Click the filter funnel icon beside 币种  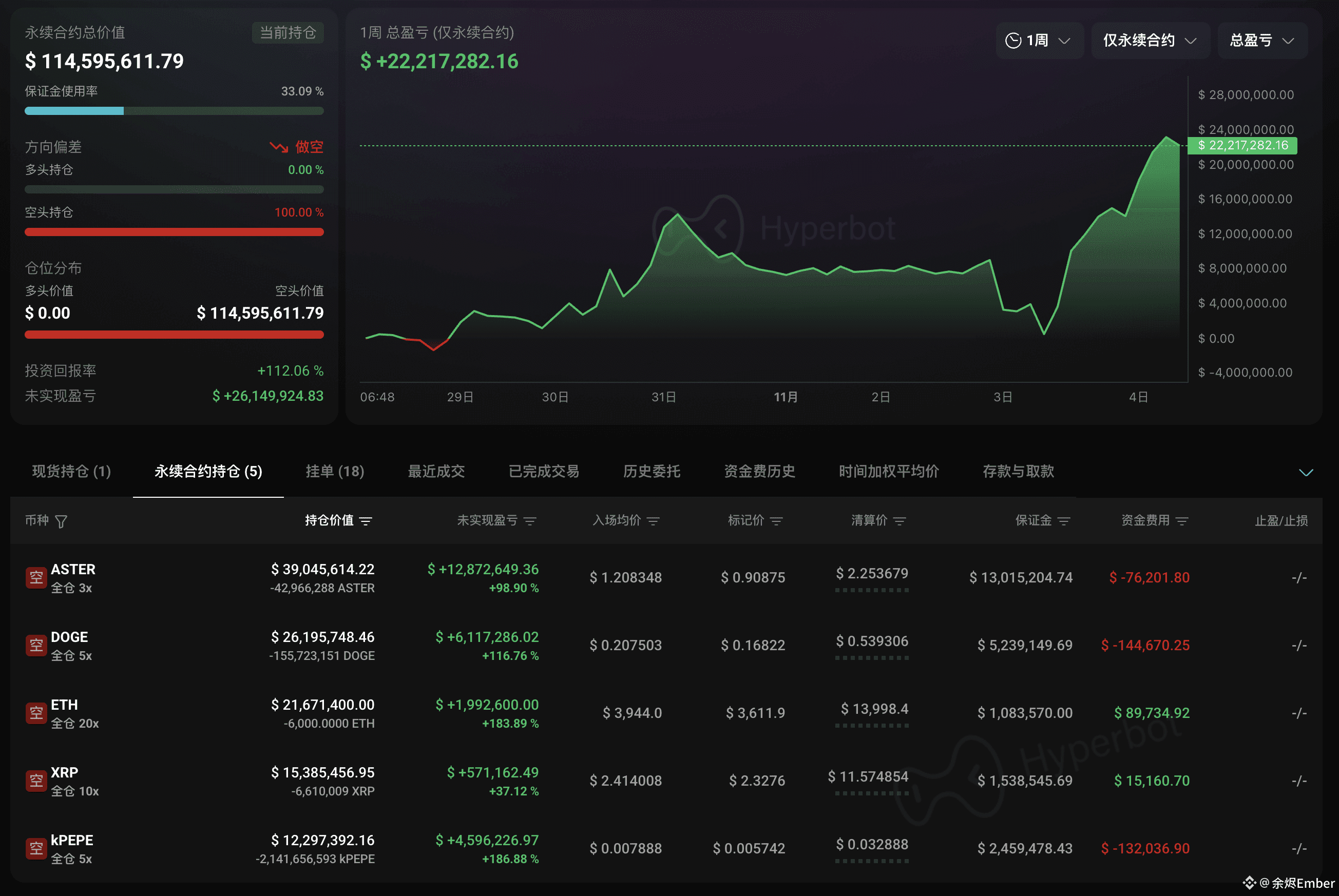pos(61,521)
